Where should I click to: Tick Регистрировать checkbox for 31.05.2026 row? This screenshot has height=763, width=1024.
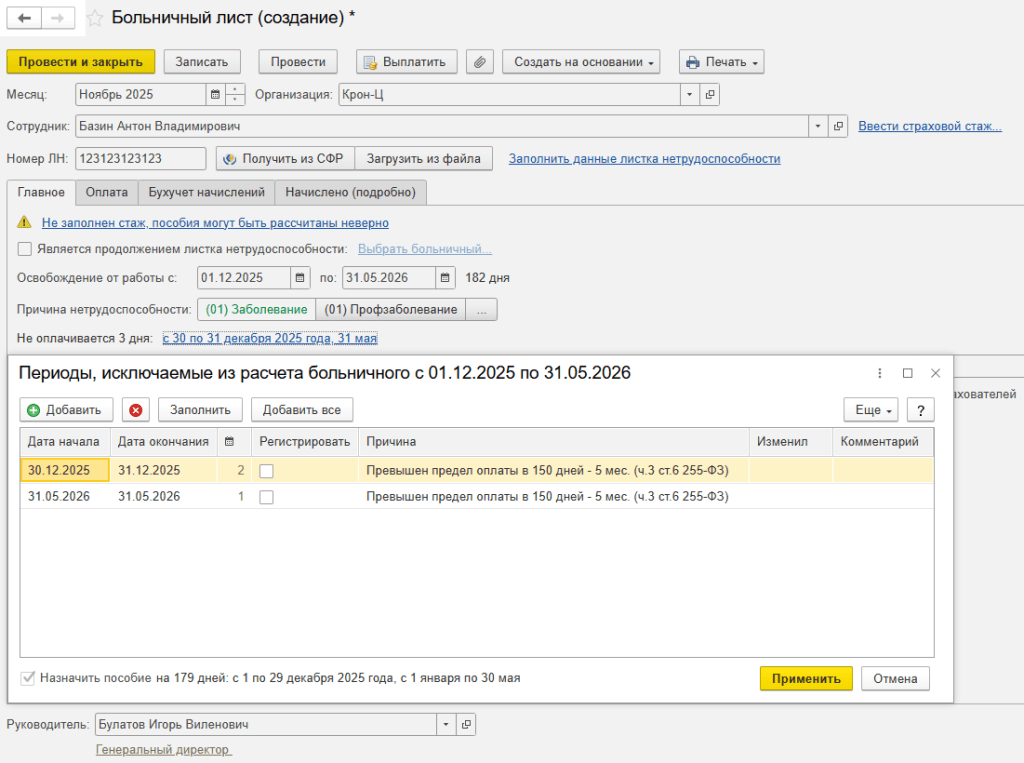click(267, 496)
